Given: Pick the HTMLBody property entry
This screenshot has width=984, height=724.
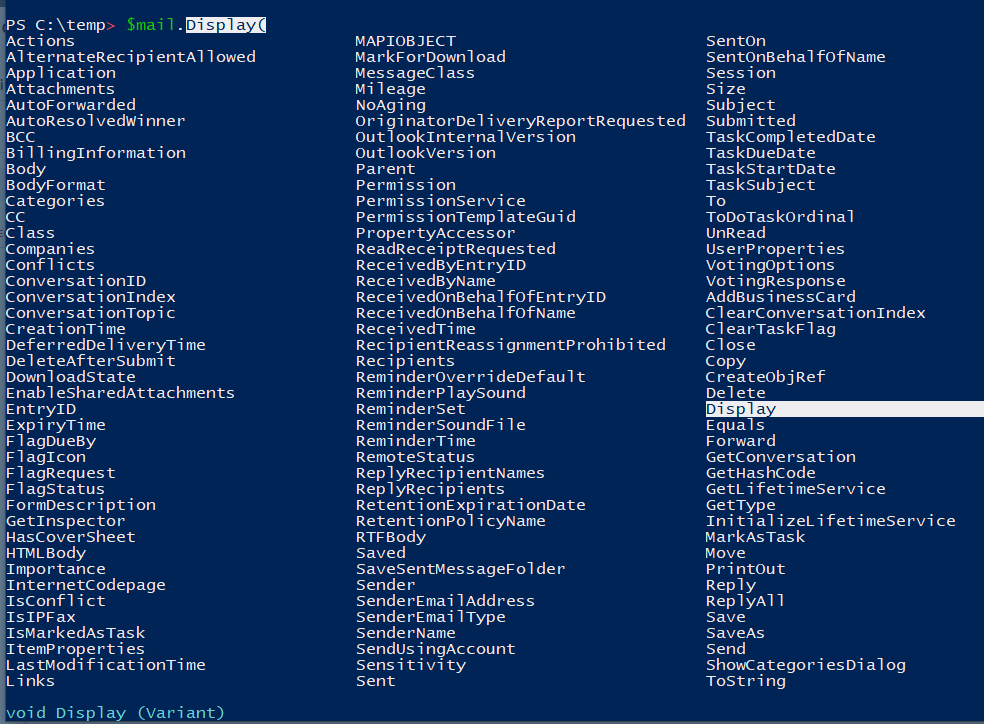Looking at the screenshot, I should tap(46, 553).
